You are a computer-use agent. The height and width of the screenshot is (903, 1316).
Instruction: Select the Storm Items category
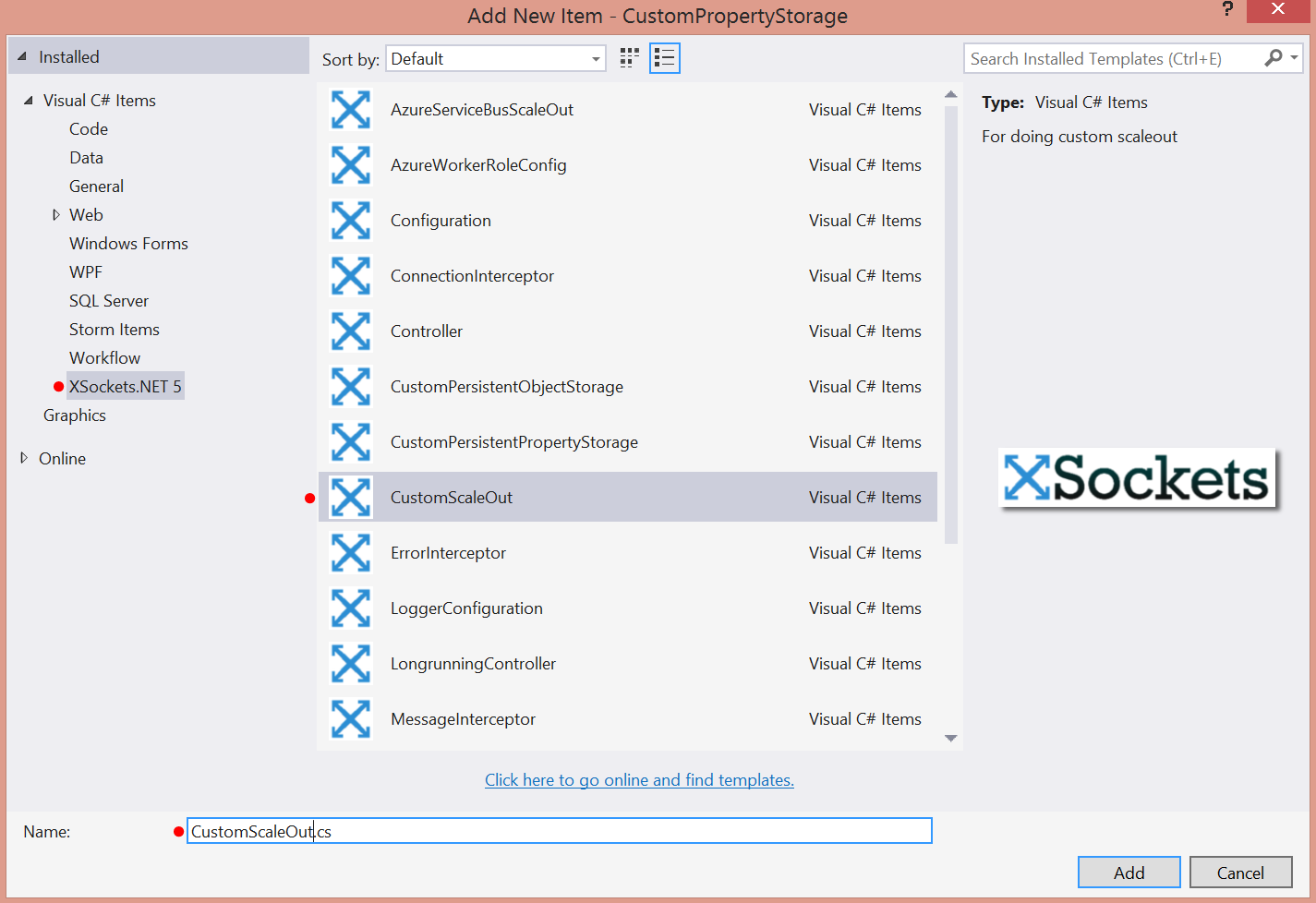click(x=114, y=330)
